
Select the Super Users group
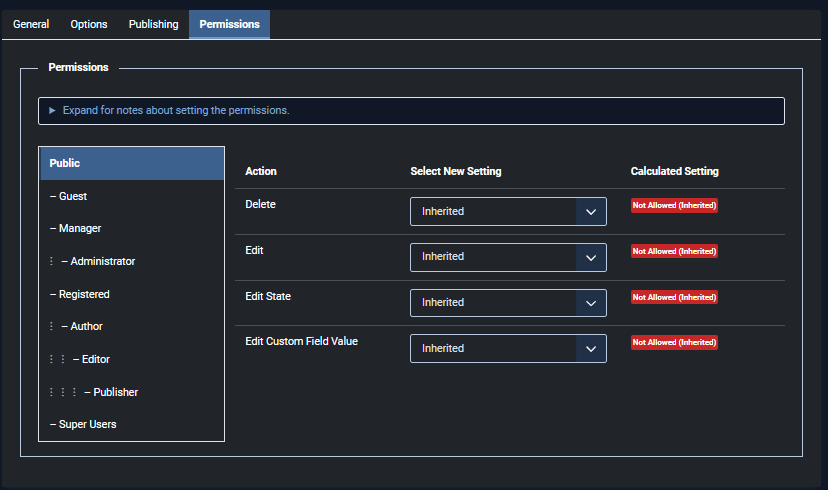[88, 424]
